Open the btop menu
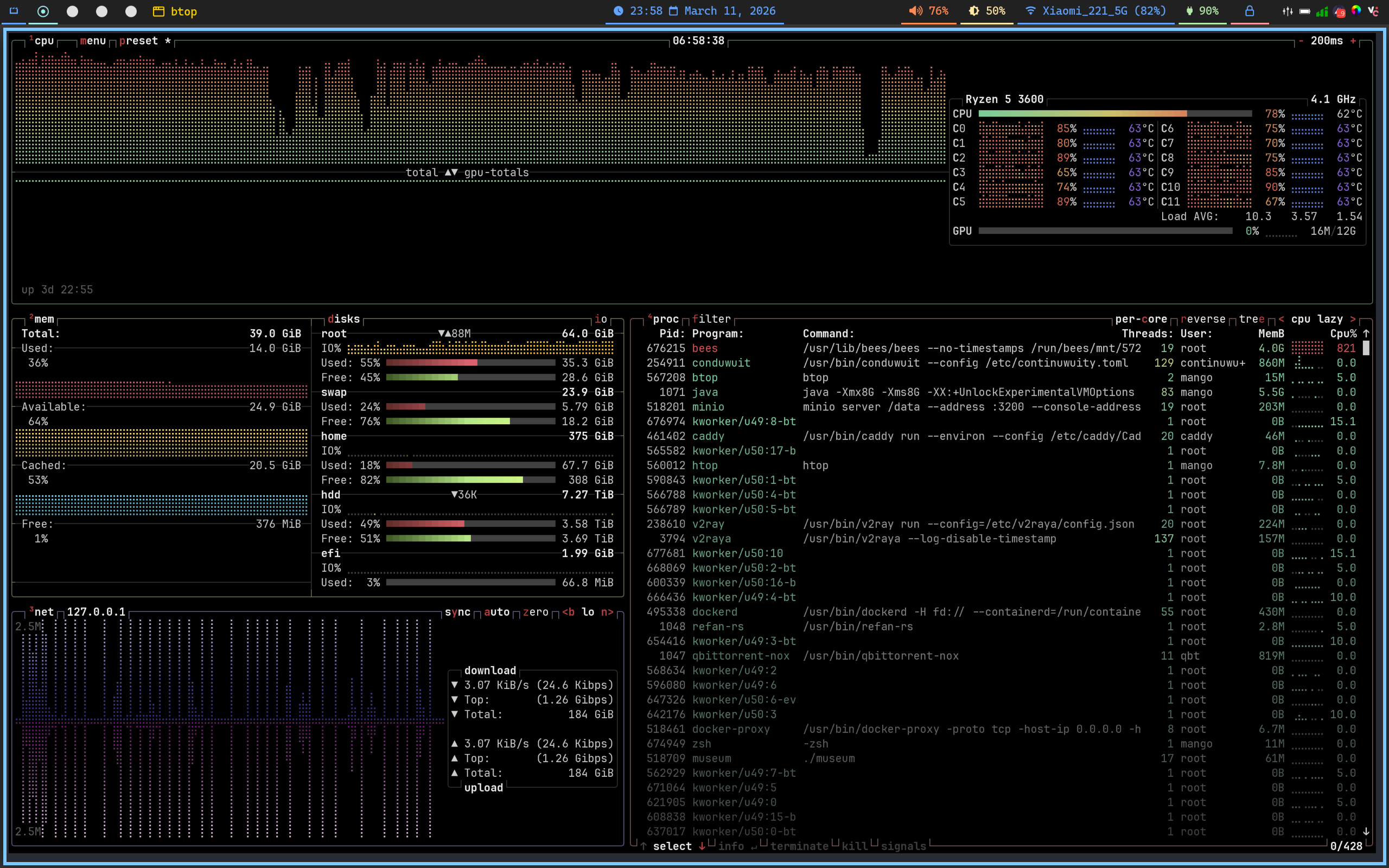The width and height of the screenshot is (1389, 868). [x=93, y=41]
